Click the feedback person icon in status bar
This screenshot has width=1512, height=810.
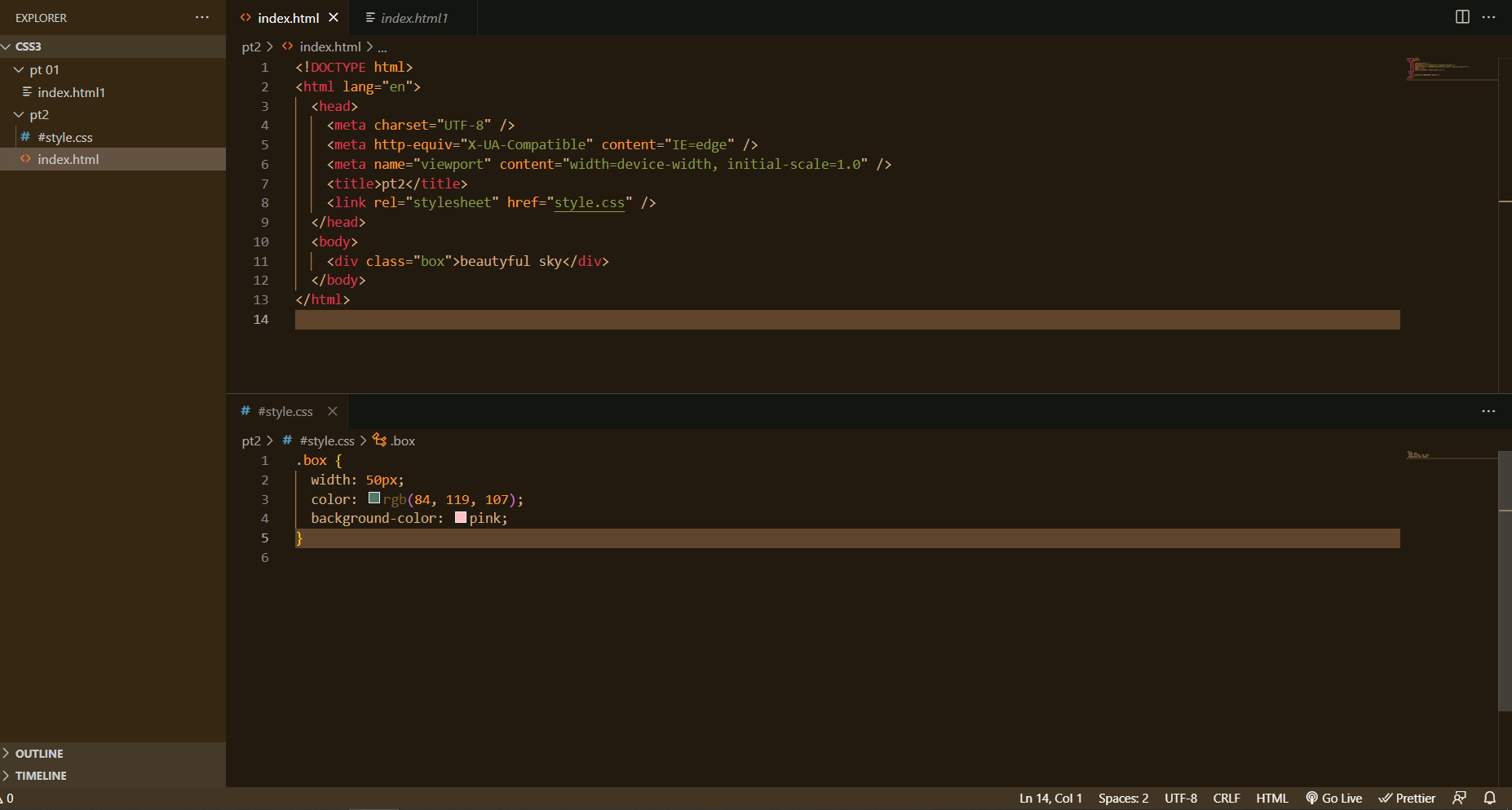click(1460, 798)
